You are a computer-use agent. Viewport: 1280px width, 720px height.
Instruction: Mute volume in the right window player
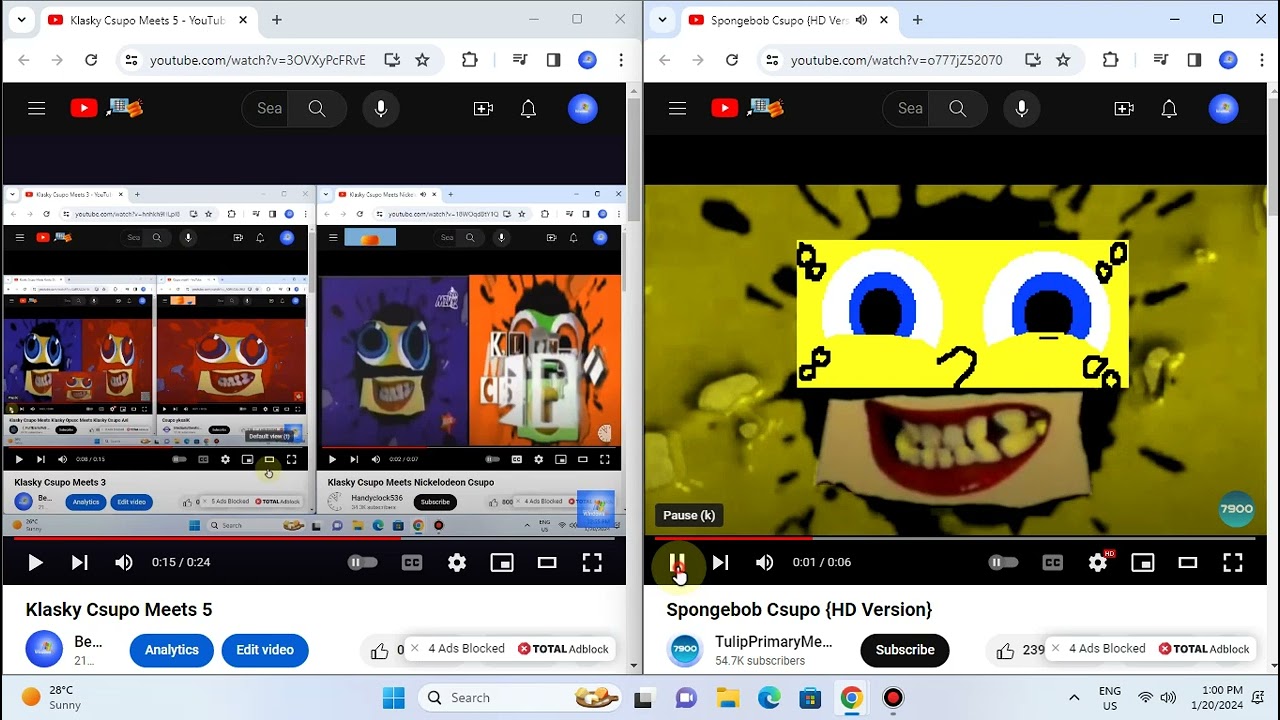click(765, 563)
